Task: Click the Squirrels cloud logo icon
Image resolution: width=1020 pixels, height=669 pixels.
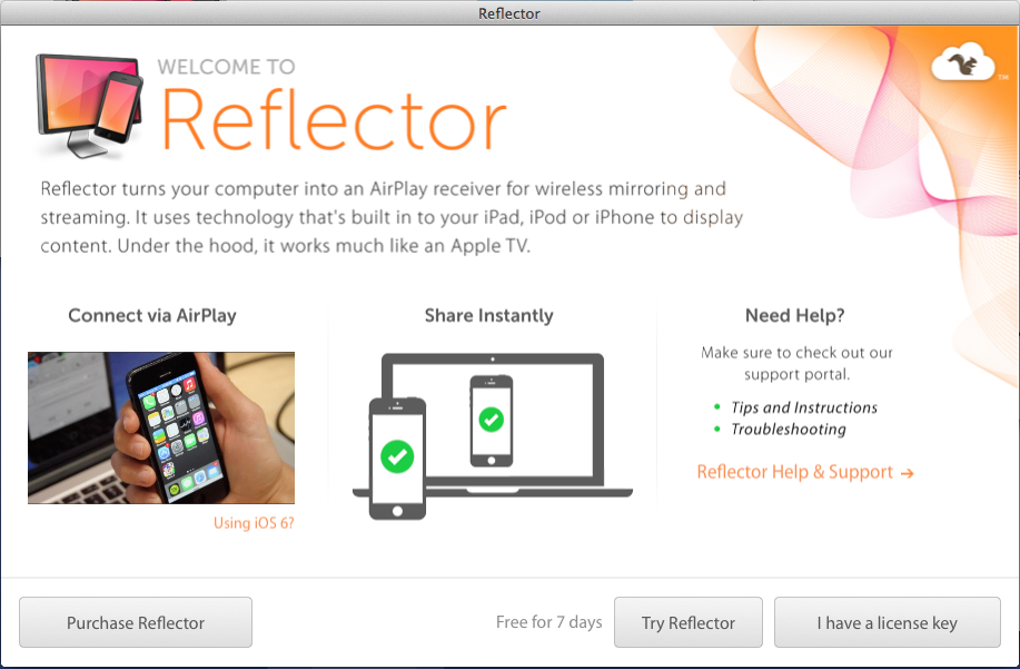Action: pyautogui.click(x=963, y=61)
